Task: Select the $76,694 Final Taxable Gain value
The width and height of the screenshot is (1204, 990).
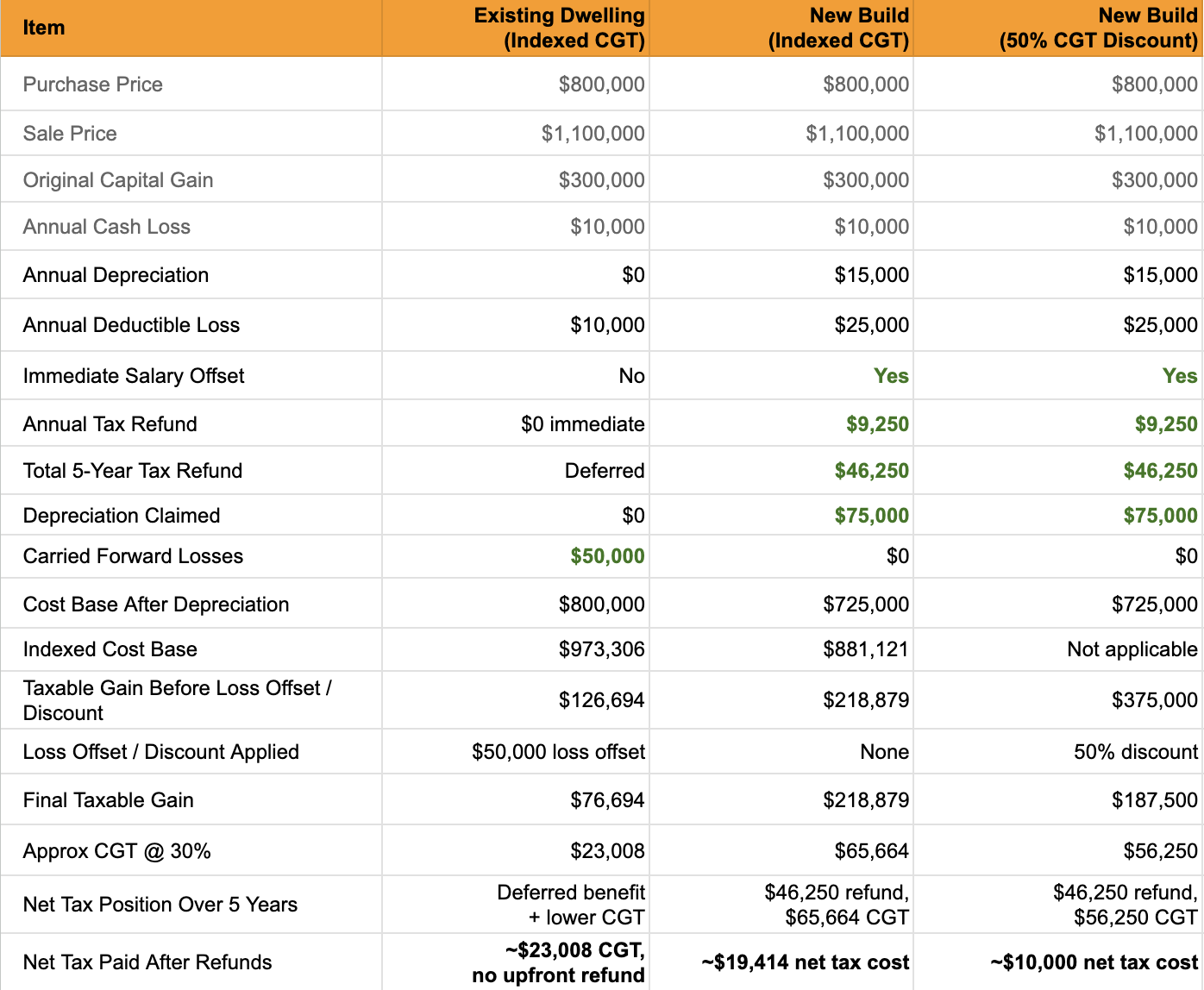Action: [x=607, y=800]
